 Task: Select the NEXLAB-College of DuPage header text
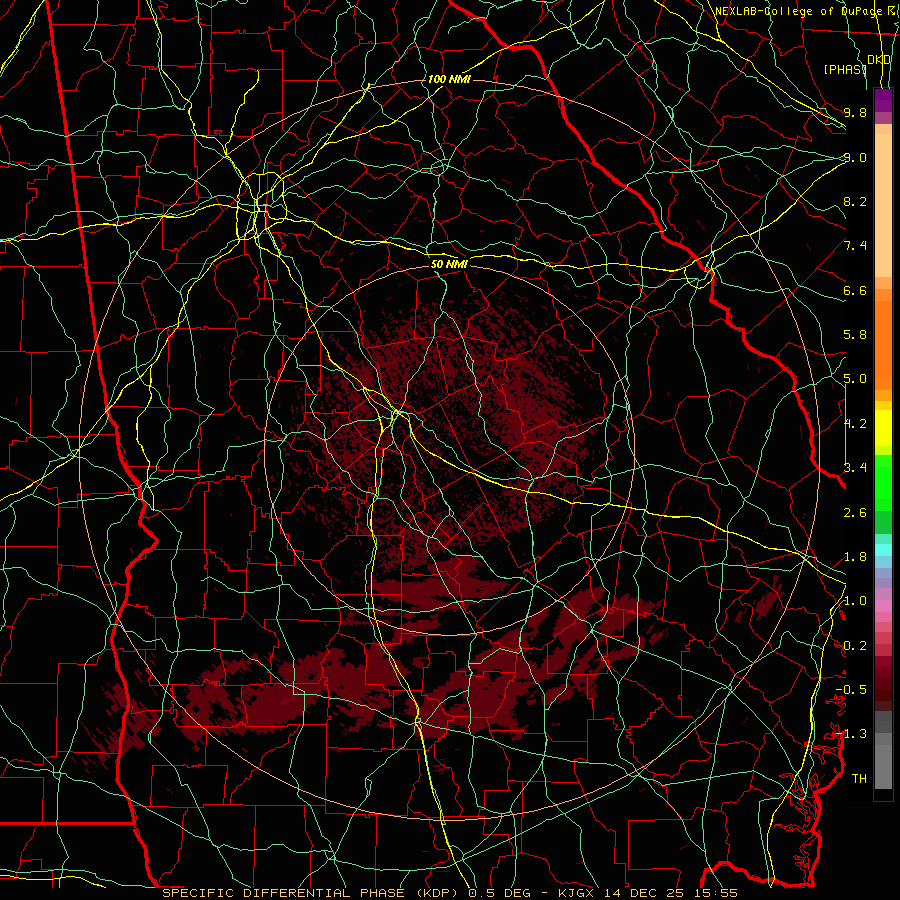796,11
